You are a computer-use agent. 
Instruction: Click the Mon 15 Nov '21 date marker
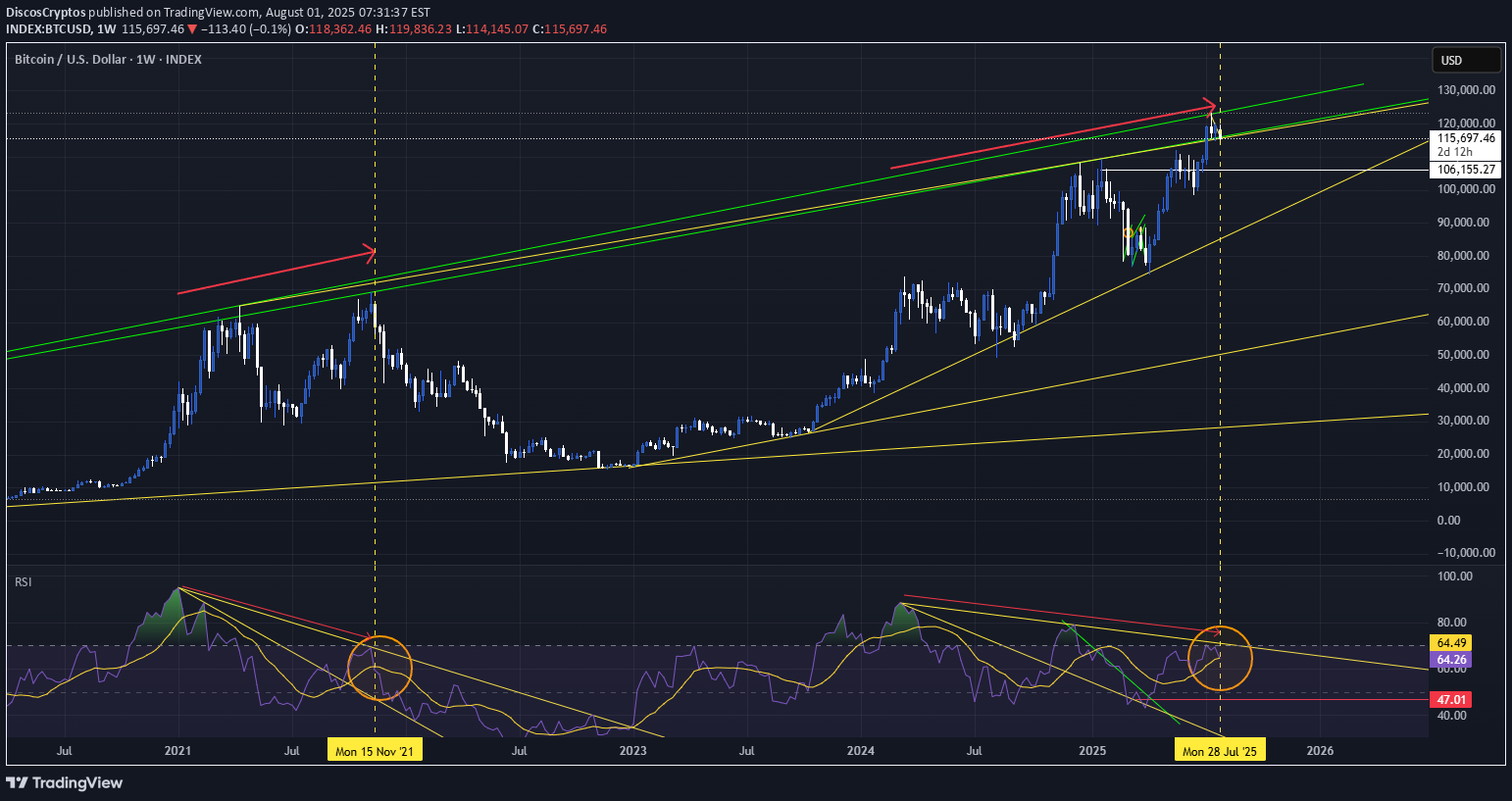375,751
